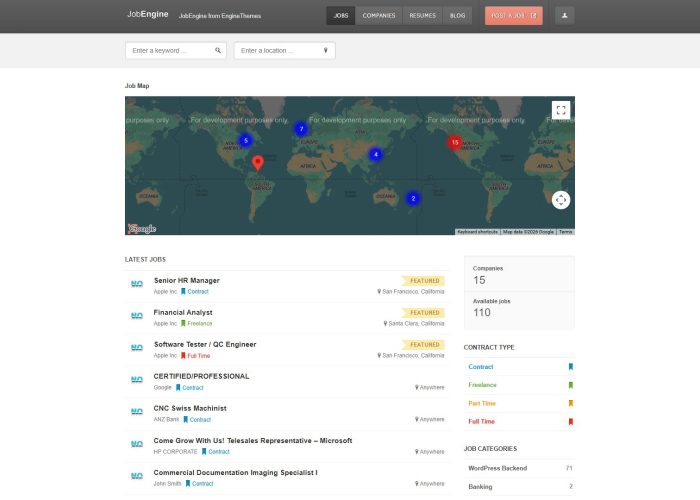Image resolution: width=700 pixels, height=500 pixels.
Task: Click the Available jobs count 110
Action: [482, 312]
